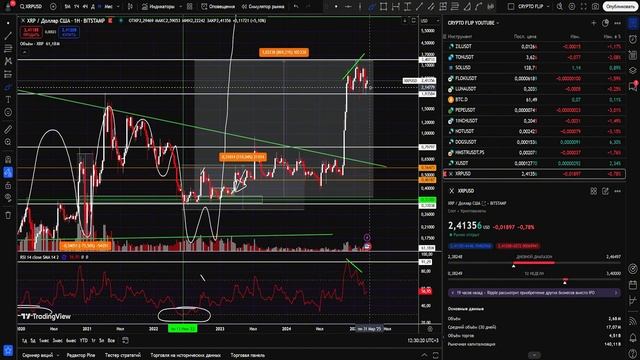Viewport: 640px width, 360px height.
Task: Open the XRPUSD note edit icon
Action: coord(605,191)
